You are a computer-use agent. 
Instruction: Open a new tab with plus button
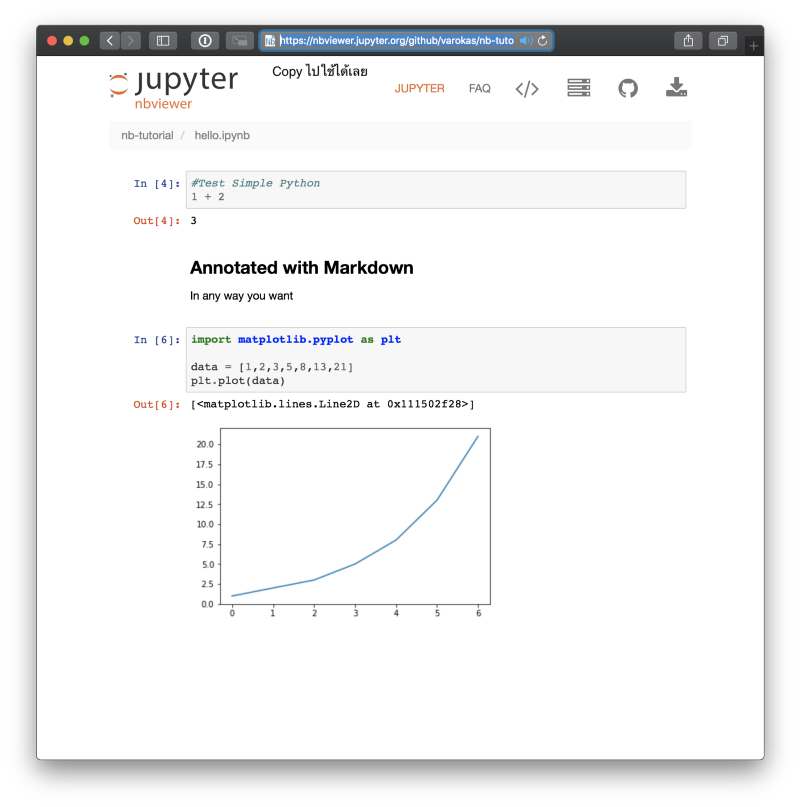click(x=753, y=46)
